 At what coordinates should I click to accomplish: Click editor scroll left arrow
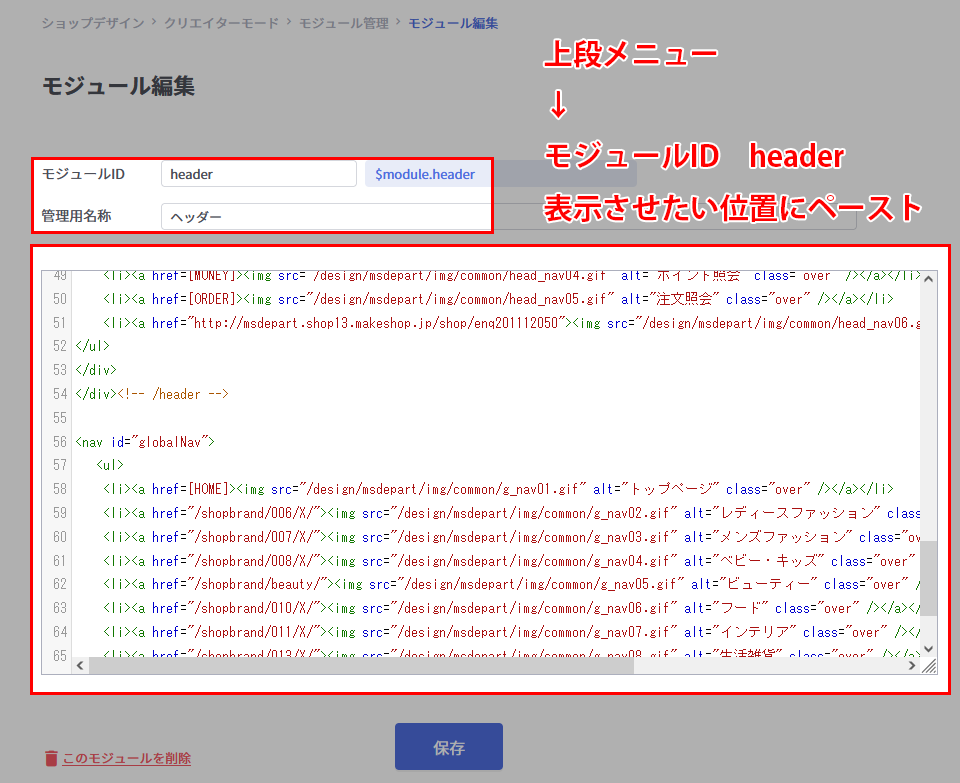click(x=80, y=665)
